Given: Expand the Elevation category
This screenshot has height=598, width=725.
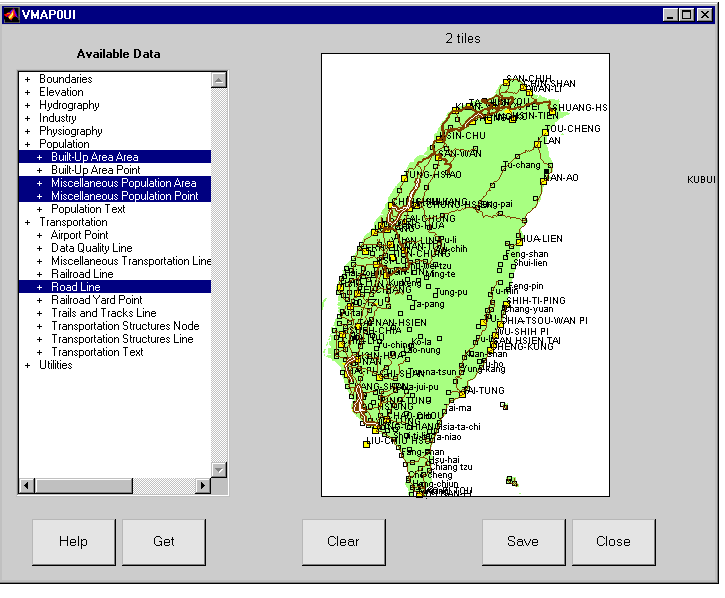Looking at the screenshot, I should [28, 92].
